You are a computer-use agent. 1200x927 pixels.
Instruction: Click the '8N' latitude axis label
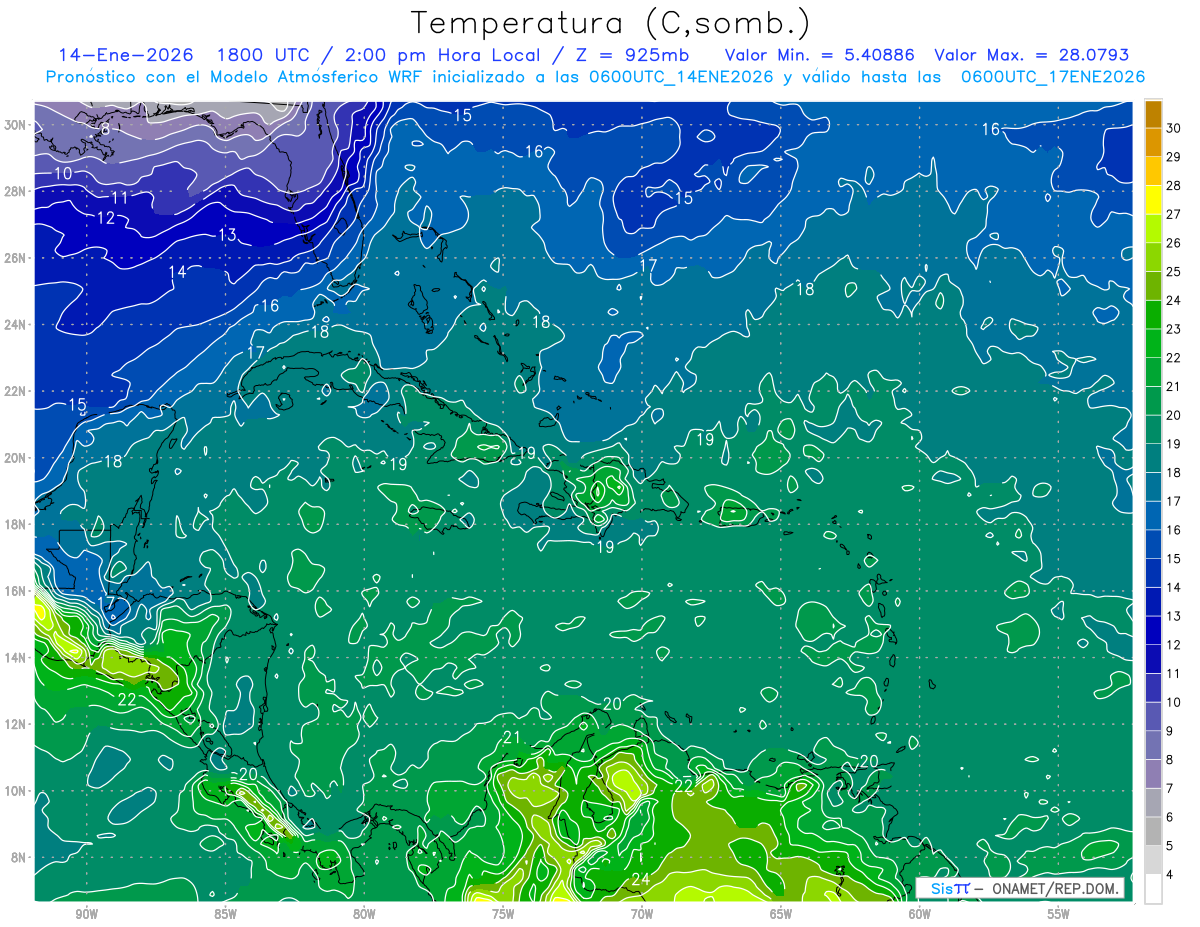(x=18, y=857)
